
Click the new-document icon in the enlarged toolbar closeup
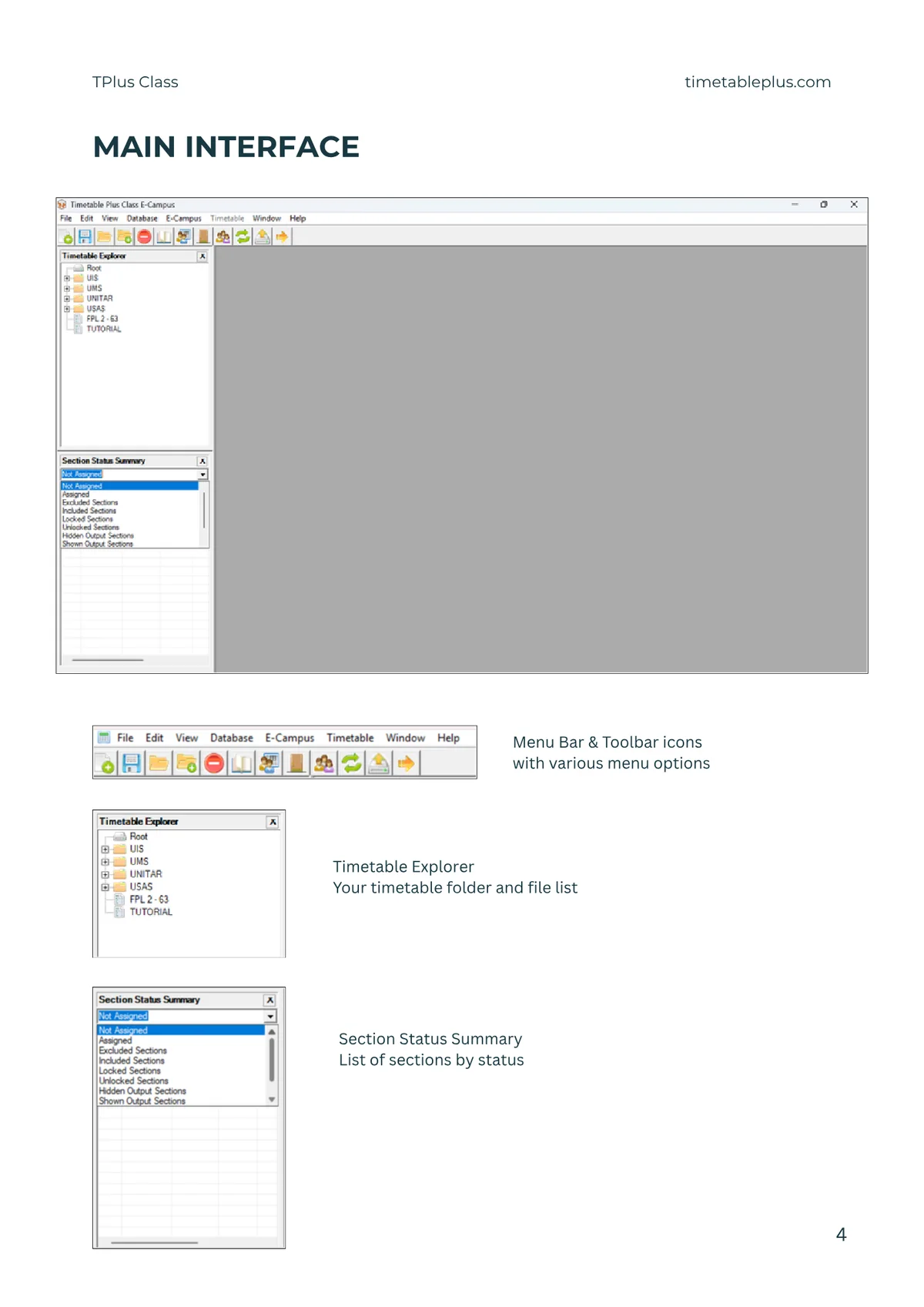point(105,763)
